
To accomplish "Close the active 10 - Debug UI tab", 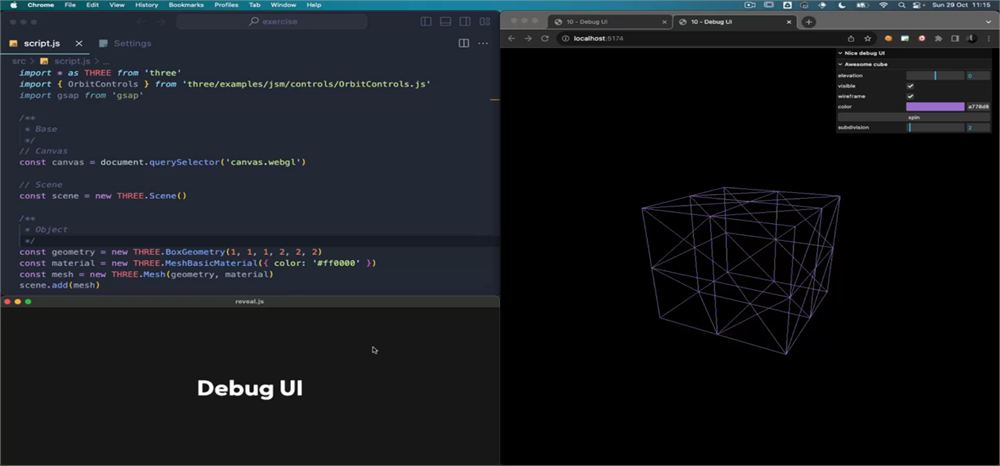I will point(789,22).
